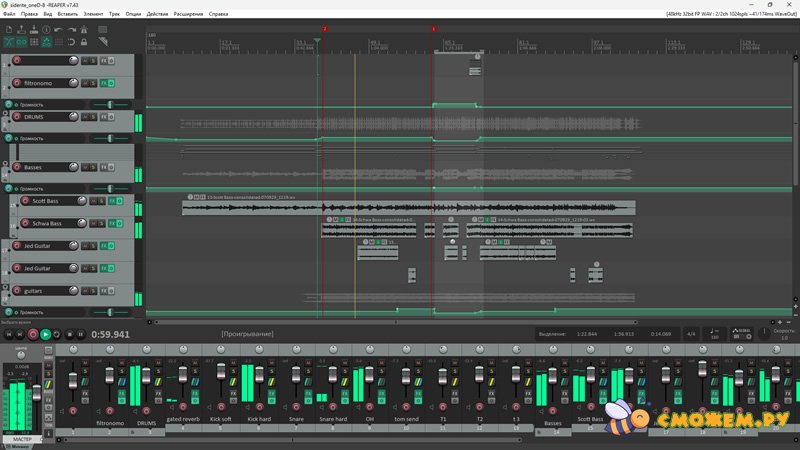
Task: Open FX for filtronomo track
Action: tap(103, 83)
